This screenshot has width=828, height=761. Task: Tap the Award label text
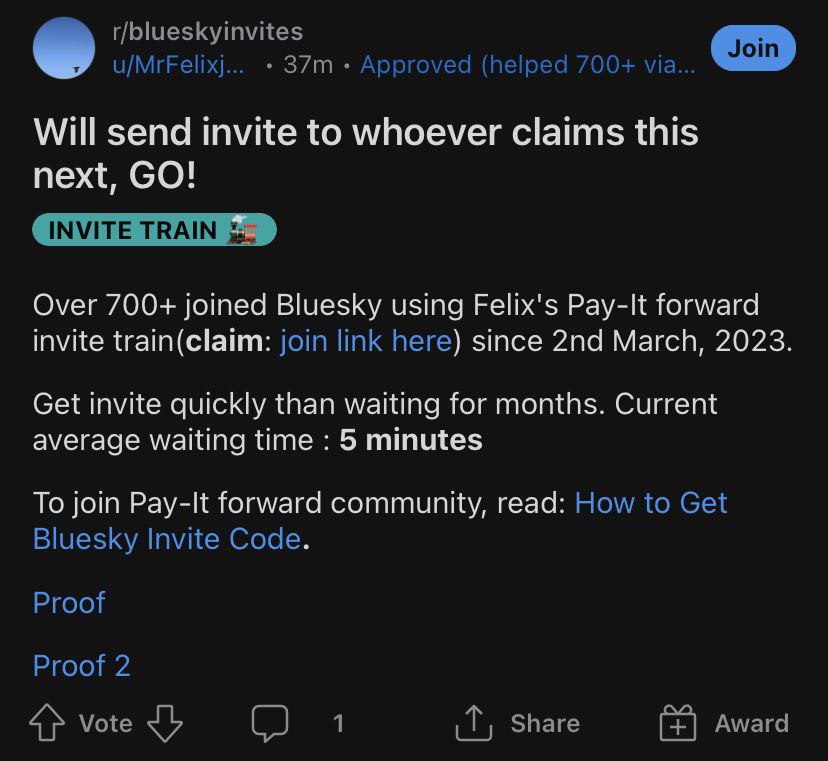[751, 723]
